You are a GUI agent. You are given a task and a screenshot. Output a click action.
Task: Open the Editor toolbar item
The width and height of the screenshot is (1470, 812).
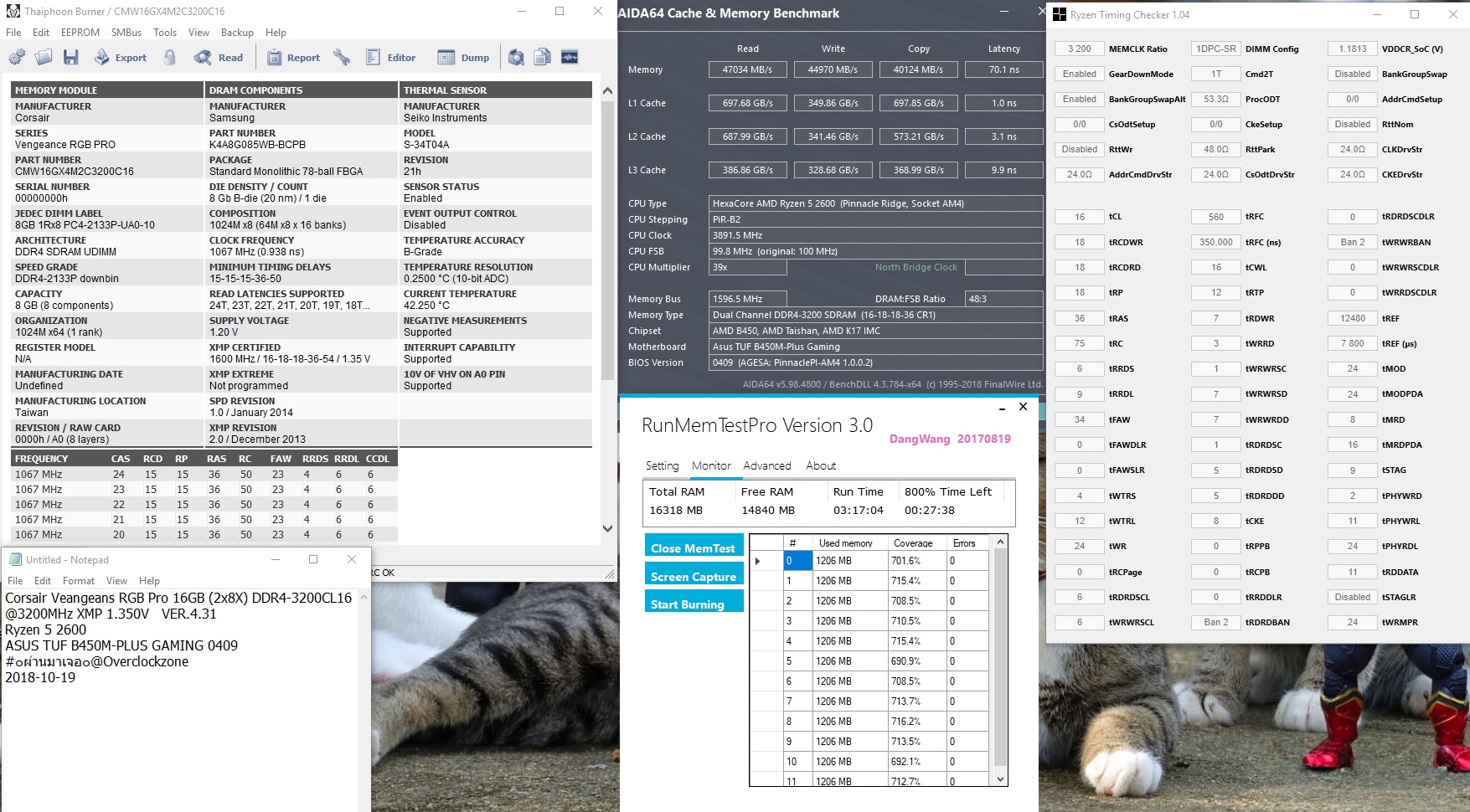[x=391, y=57]
